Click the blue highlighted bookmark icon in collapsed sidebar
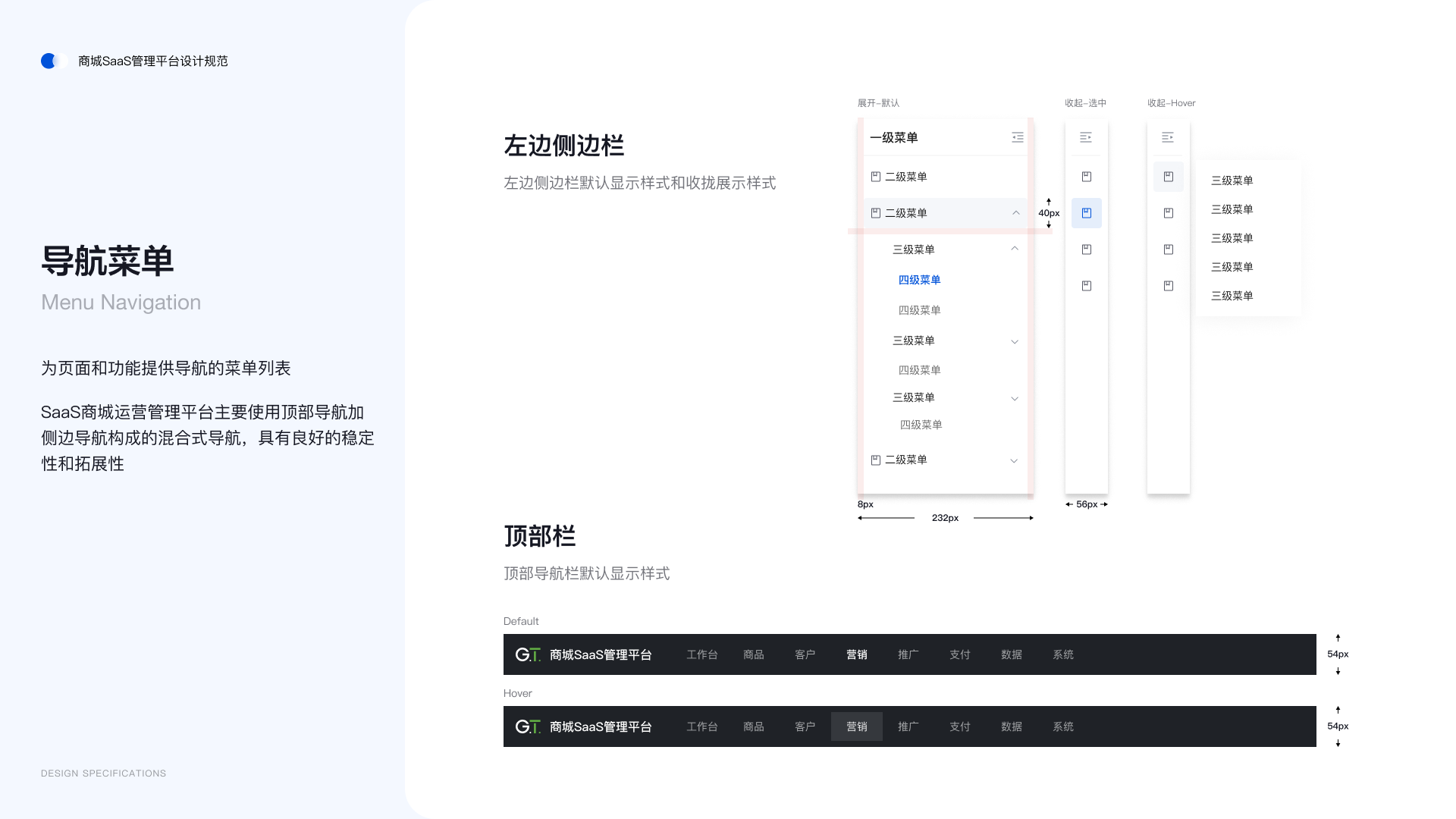 (1086, 213)
